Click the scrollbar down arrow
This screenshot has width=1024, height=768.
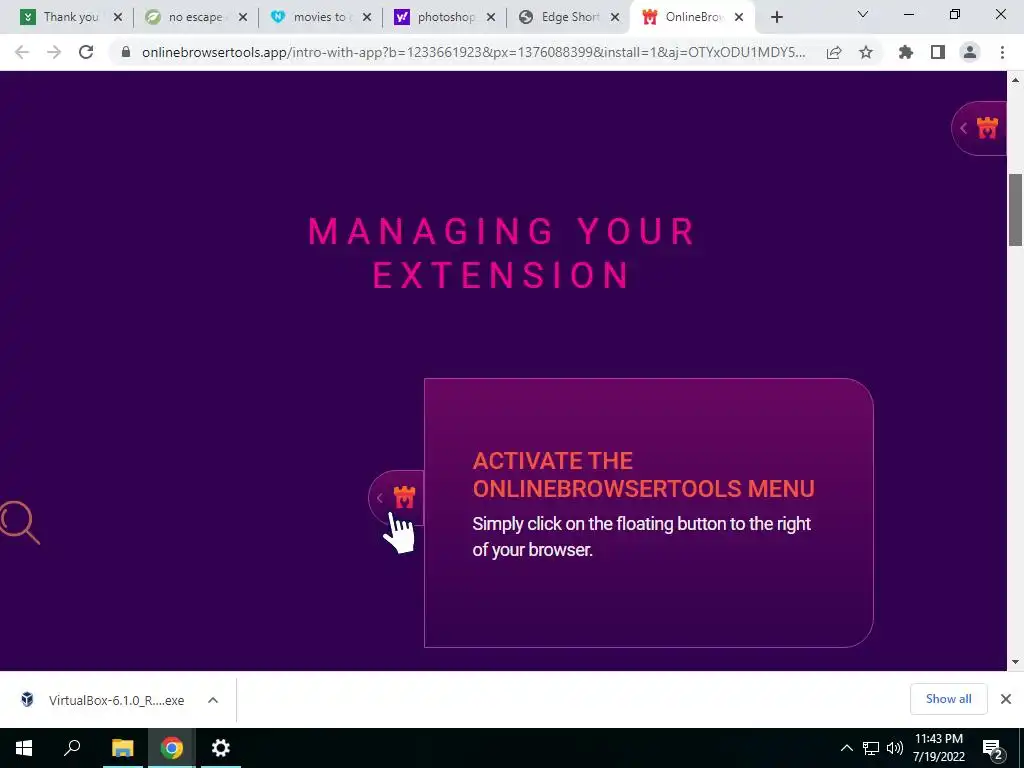coord(1015,662)
